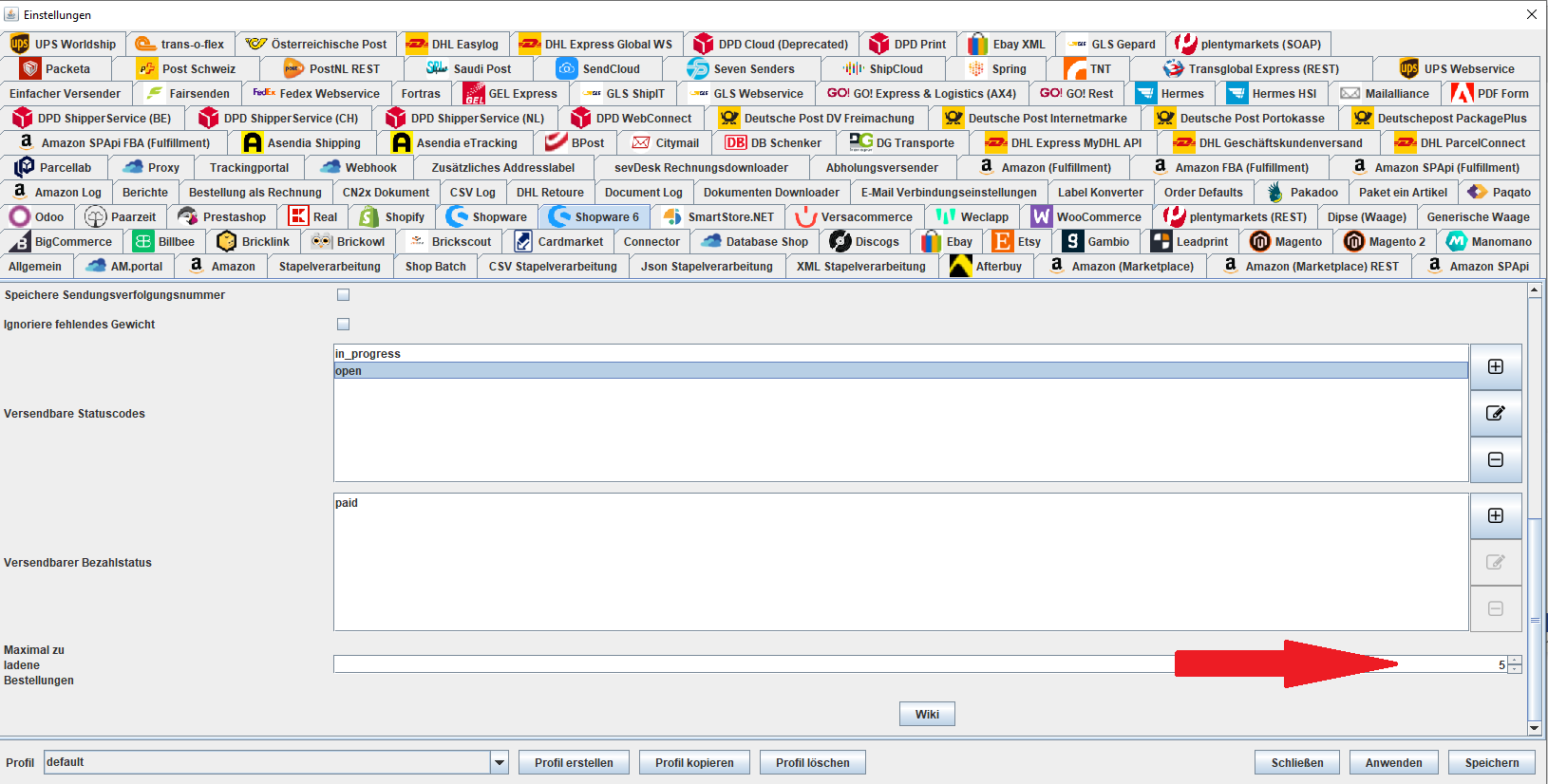Decrease Maximal zu ladene Bestellungen value
Image resolution: width=1548 pixels, height=784 pixels.
pyautogui.click(x=1515, y=669)
